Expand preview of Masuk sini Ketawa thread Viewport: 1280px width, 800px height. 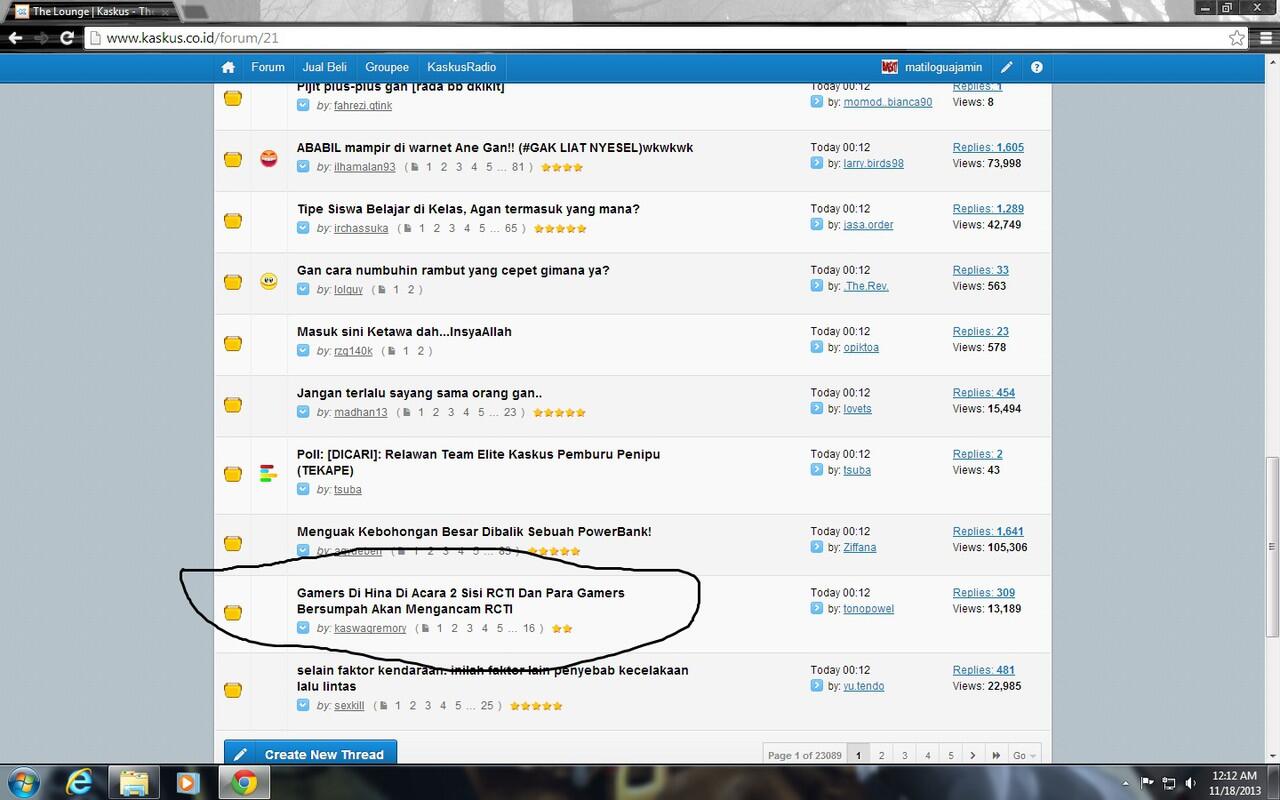click(x=303, y=351)
